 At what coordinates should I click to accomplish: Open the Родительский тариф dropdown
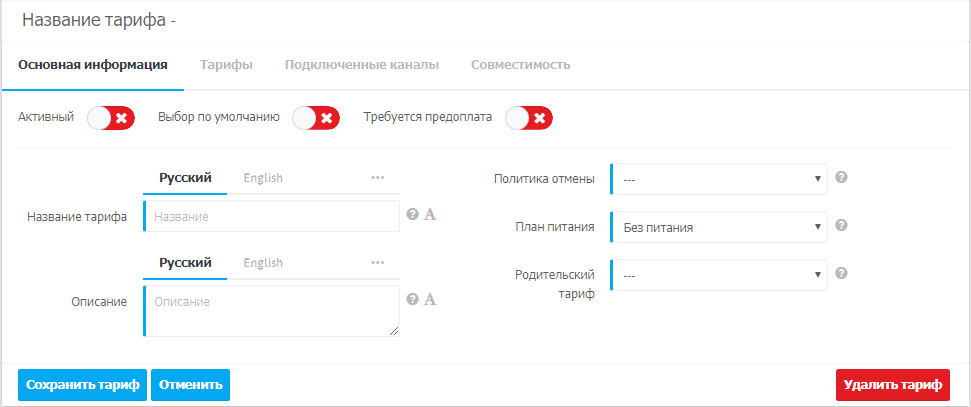pyautogui.click(x=719, y=275)
